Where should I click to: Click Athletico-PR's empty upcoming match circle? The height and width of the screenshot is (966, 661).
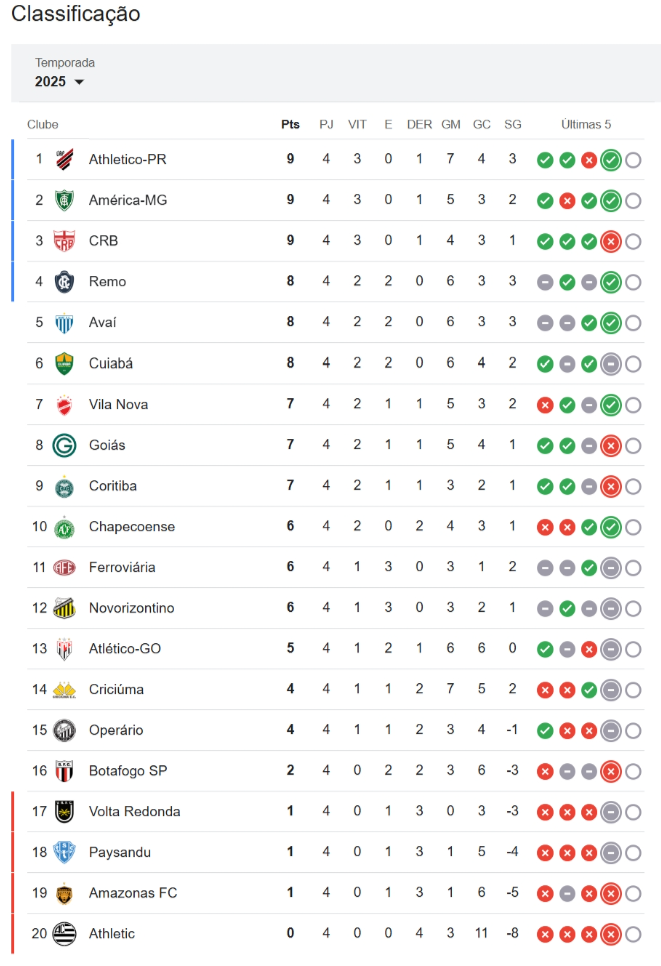[633, 160]
